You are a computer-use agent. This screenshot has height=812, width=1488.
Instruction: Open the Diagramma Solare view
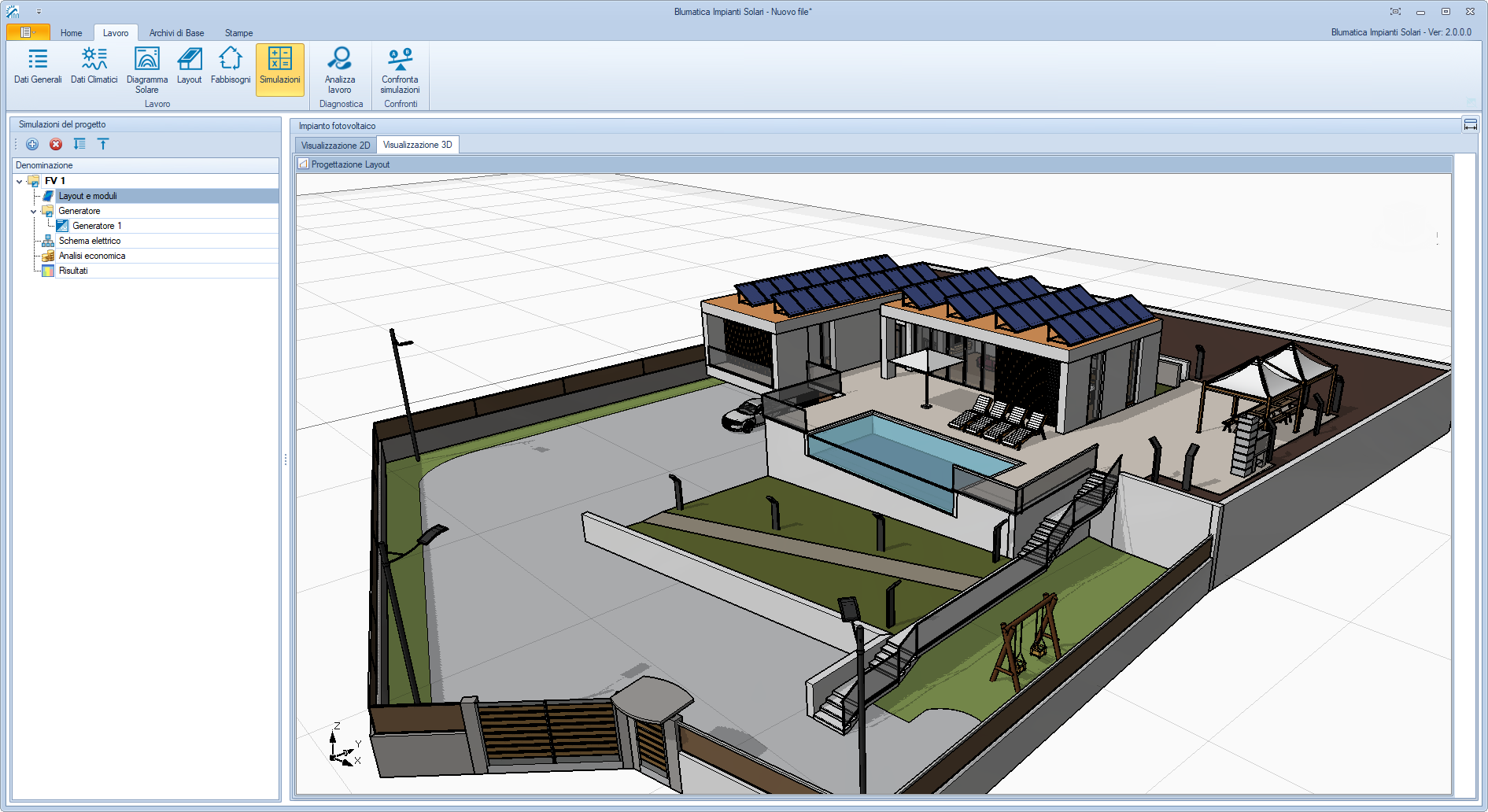point(147,69)
